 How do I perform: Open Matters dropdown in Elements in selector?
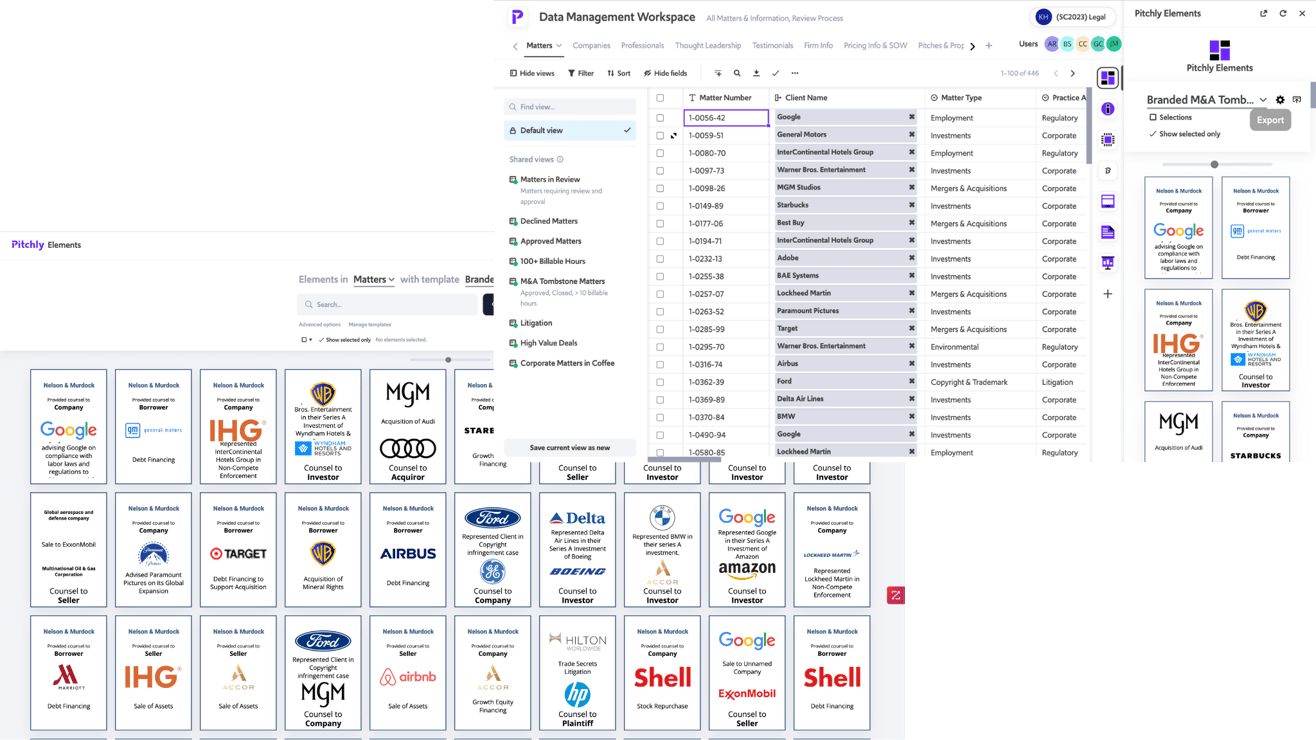(x=374, y=280)
